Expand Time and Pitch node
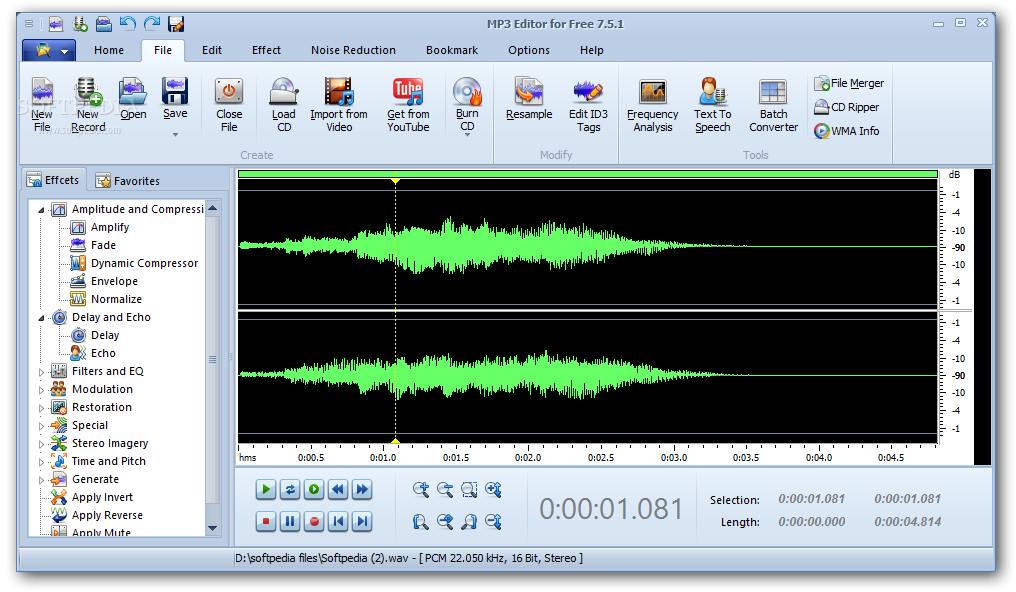The height and width of the screenshot is (592, 1016). pyautogui.click(x=41, y=462)
